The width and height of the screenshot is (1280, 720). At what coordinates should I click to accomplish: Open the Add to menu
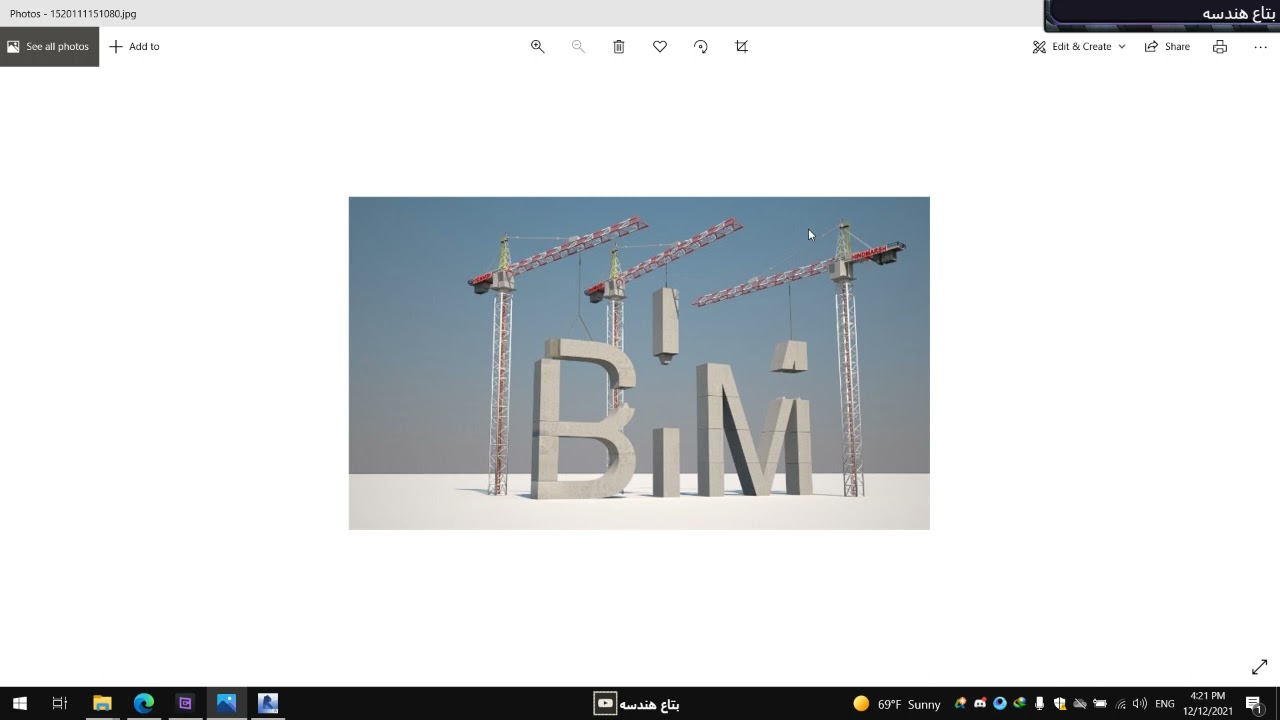[134, 46]
